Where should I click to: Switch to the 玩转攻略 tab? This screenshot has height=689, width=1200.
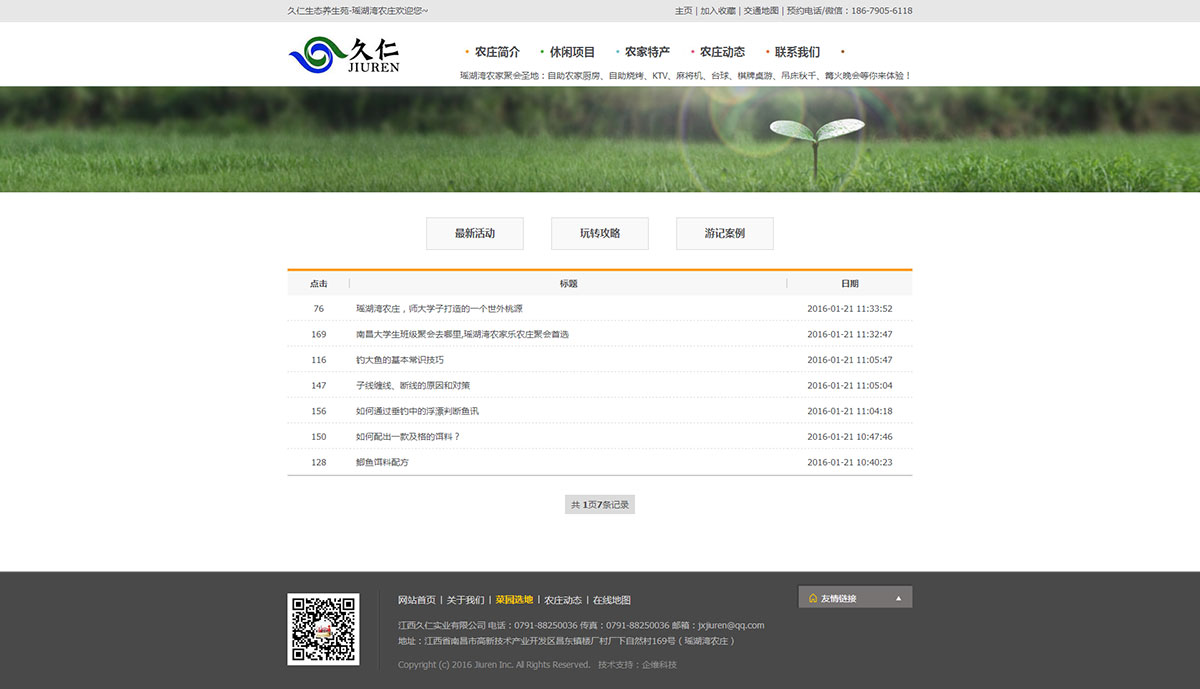600,233
